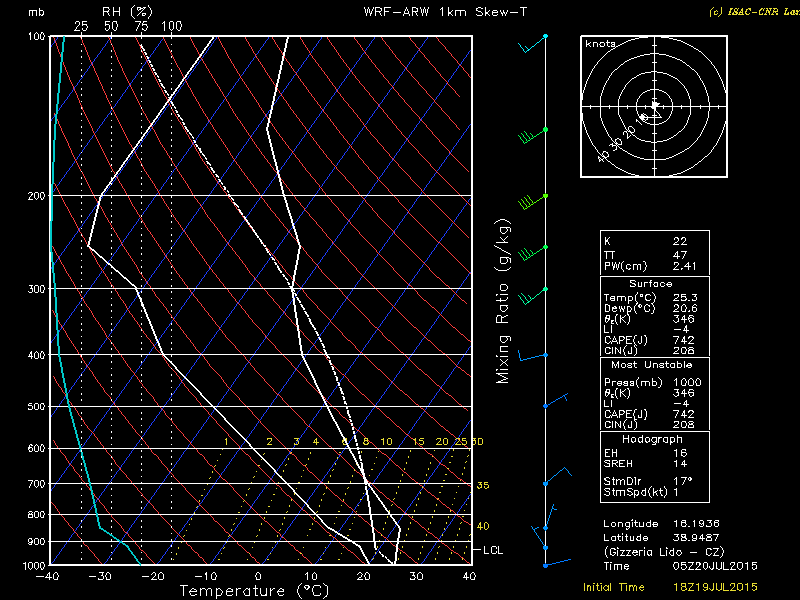
Task: Click the Surface section CIN(J) value 208
Action: coord(684,351)
